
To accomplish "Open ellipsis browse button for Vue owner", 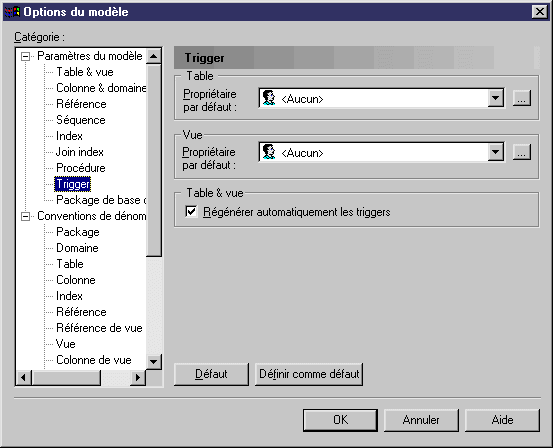I will click(x=522, y=152).
